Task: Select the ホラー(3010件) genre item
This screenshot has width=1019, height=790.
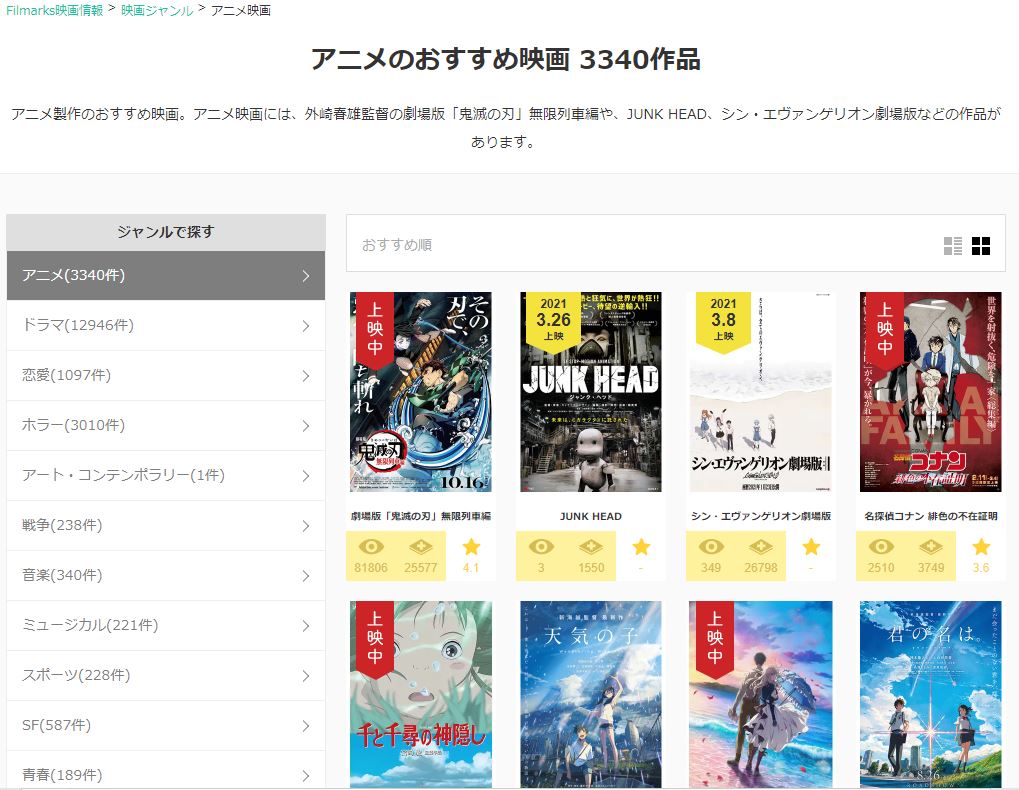Action: coord(166,426)
